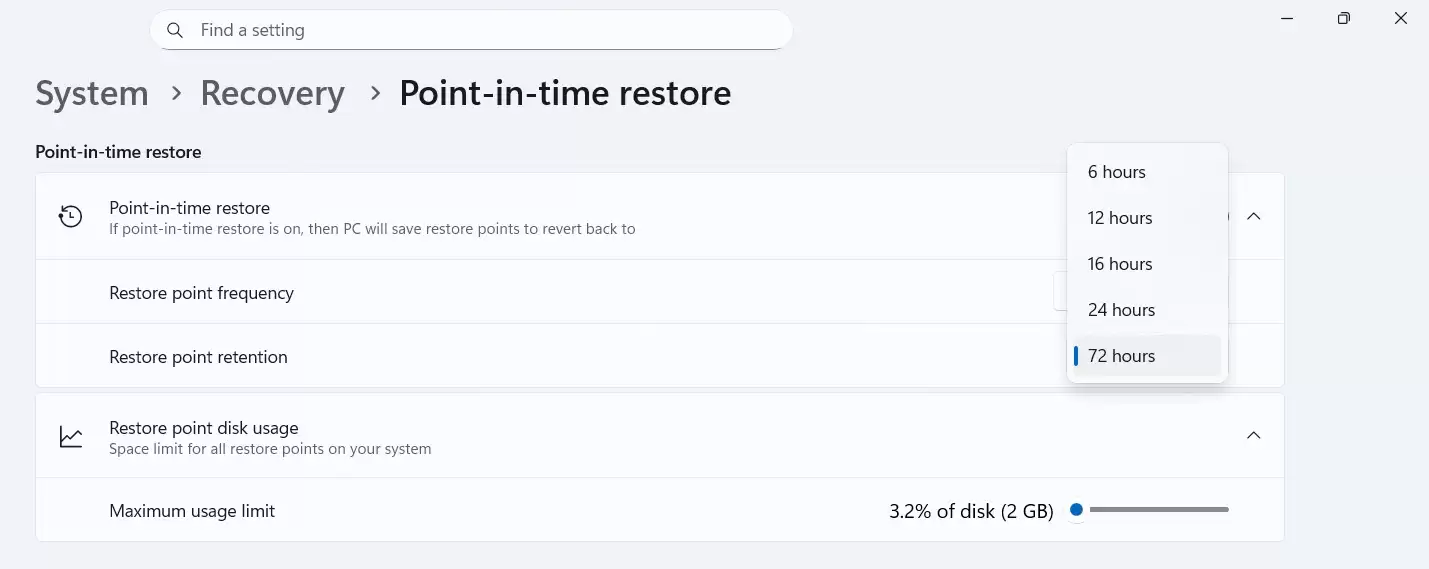Go back to System in breadcrumb
Image resolution: width=1429 pixels, height=569 pixels.
[x=92, y=93]
